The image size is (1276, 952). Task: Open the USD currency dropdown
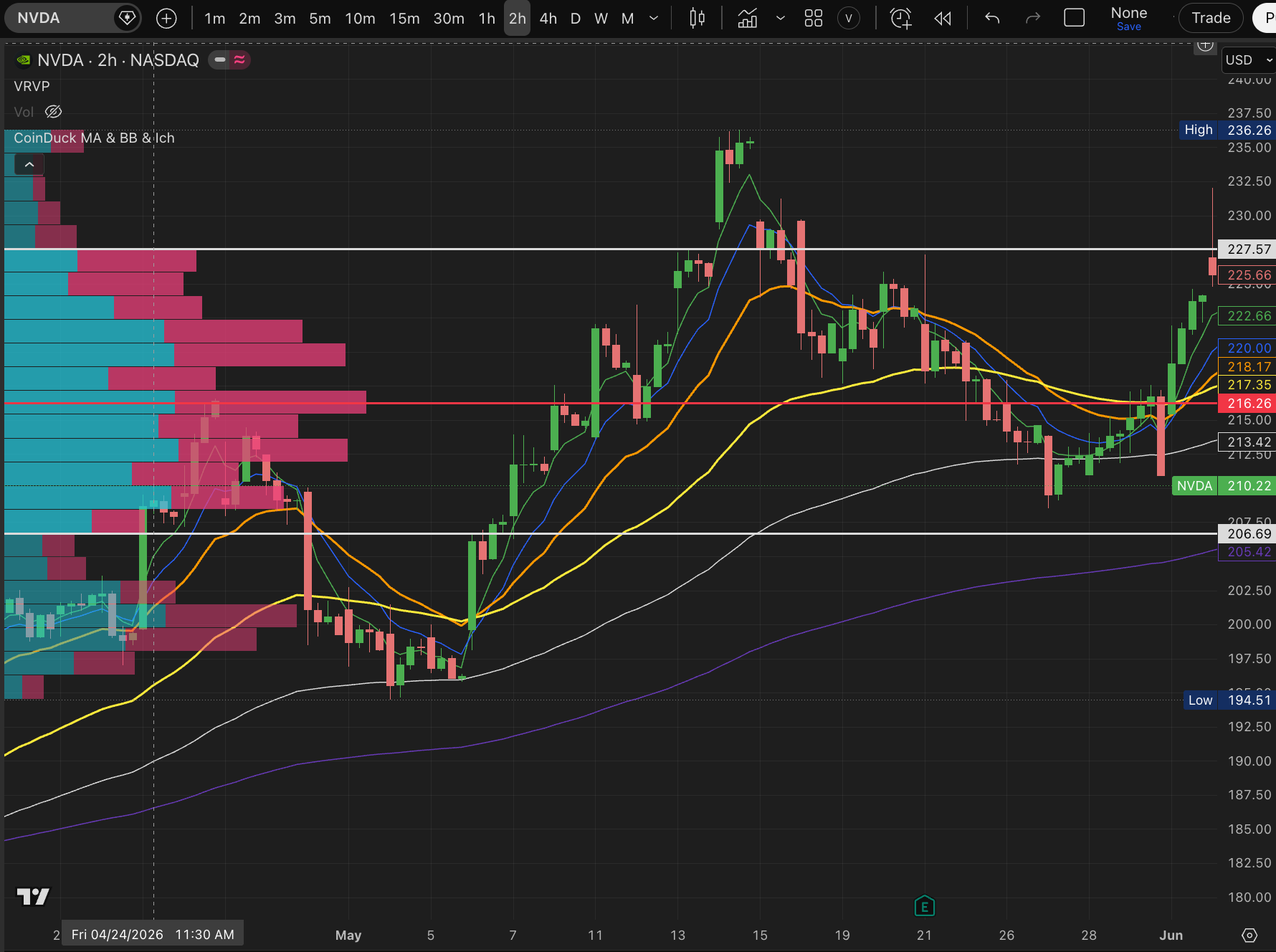[1248, 60]
